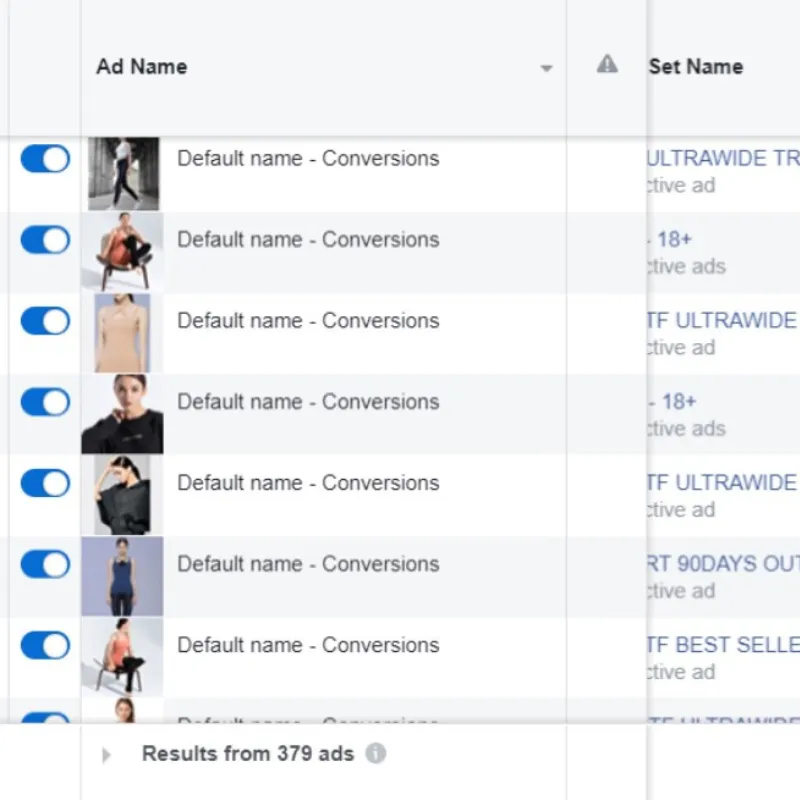Disable the ad toggle beside the beige top thumbnail
The image size is (800, 800).
click(45, 321)
